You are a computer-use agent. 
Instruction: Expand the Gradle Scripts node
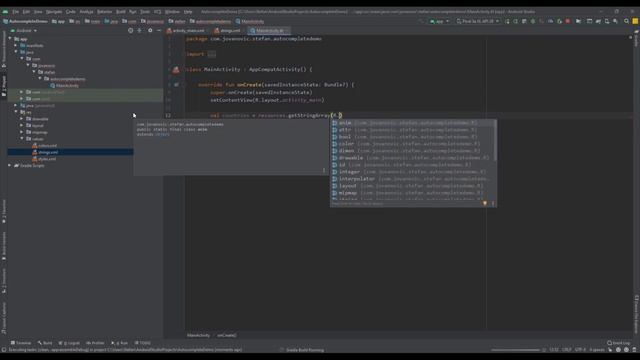[x=10, y=165]
